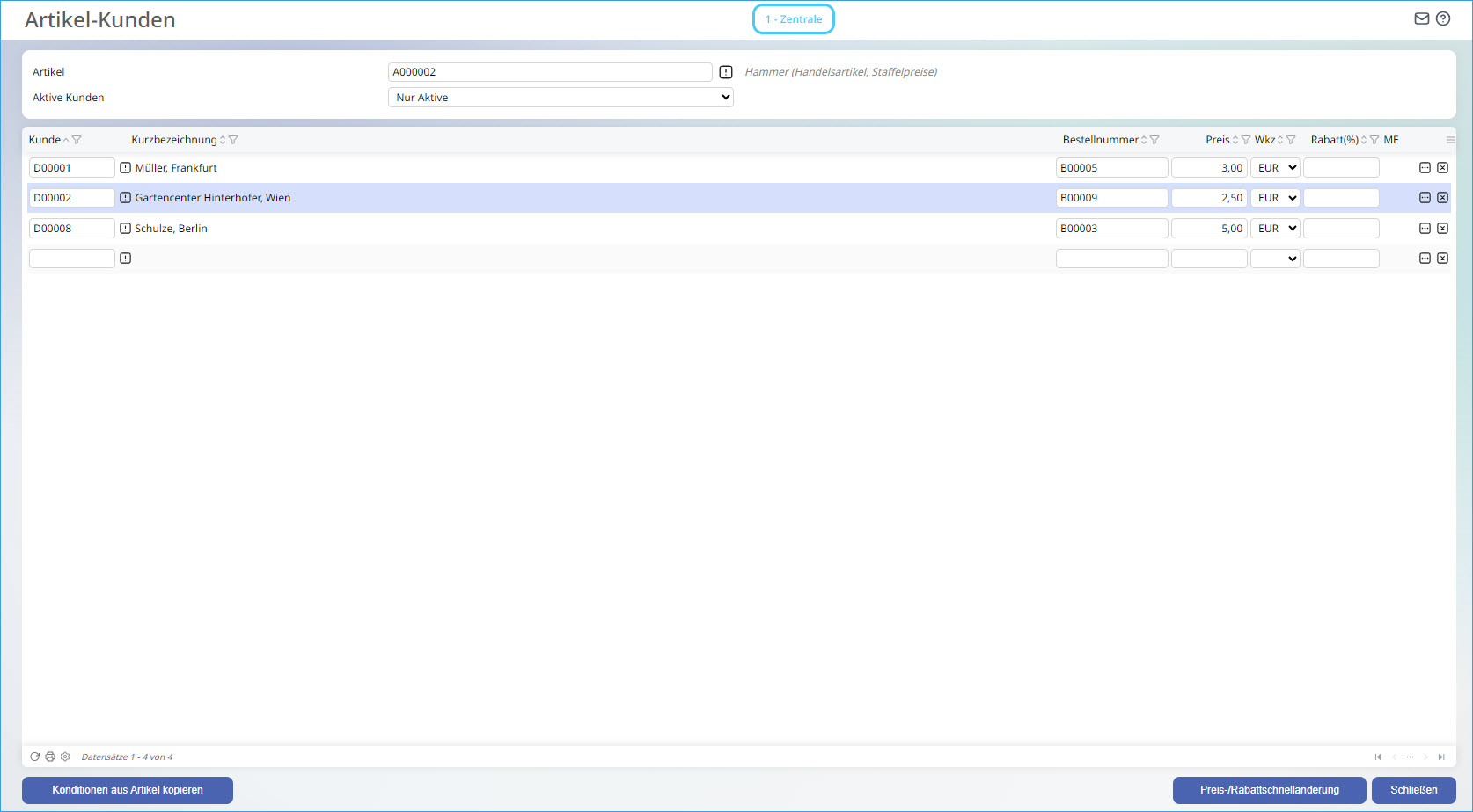Click the Preis field showing 5,00

click(1209, 229)
